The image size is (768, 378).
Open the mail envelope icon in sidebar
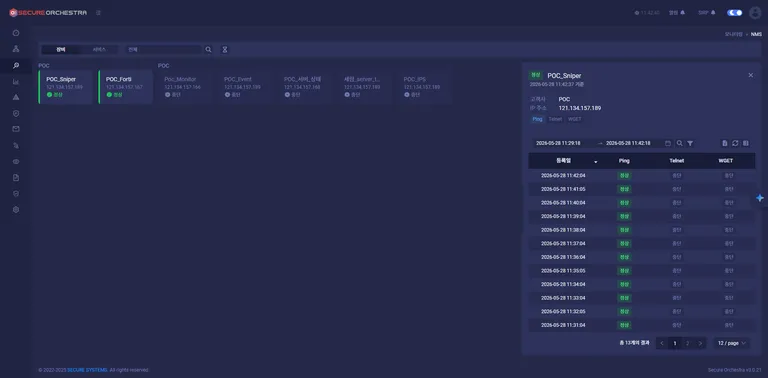click(x=16, y=129)
